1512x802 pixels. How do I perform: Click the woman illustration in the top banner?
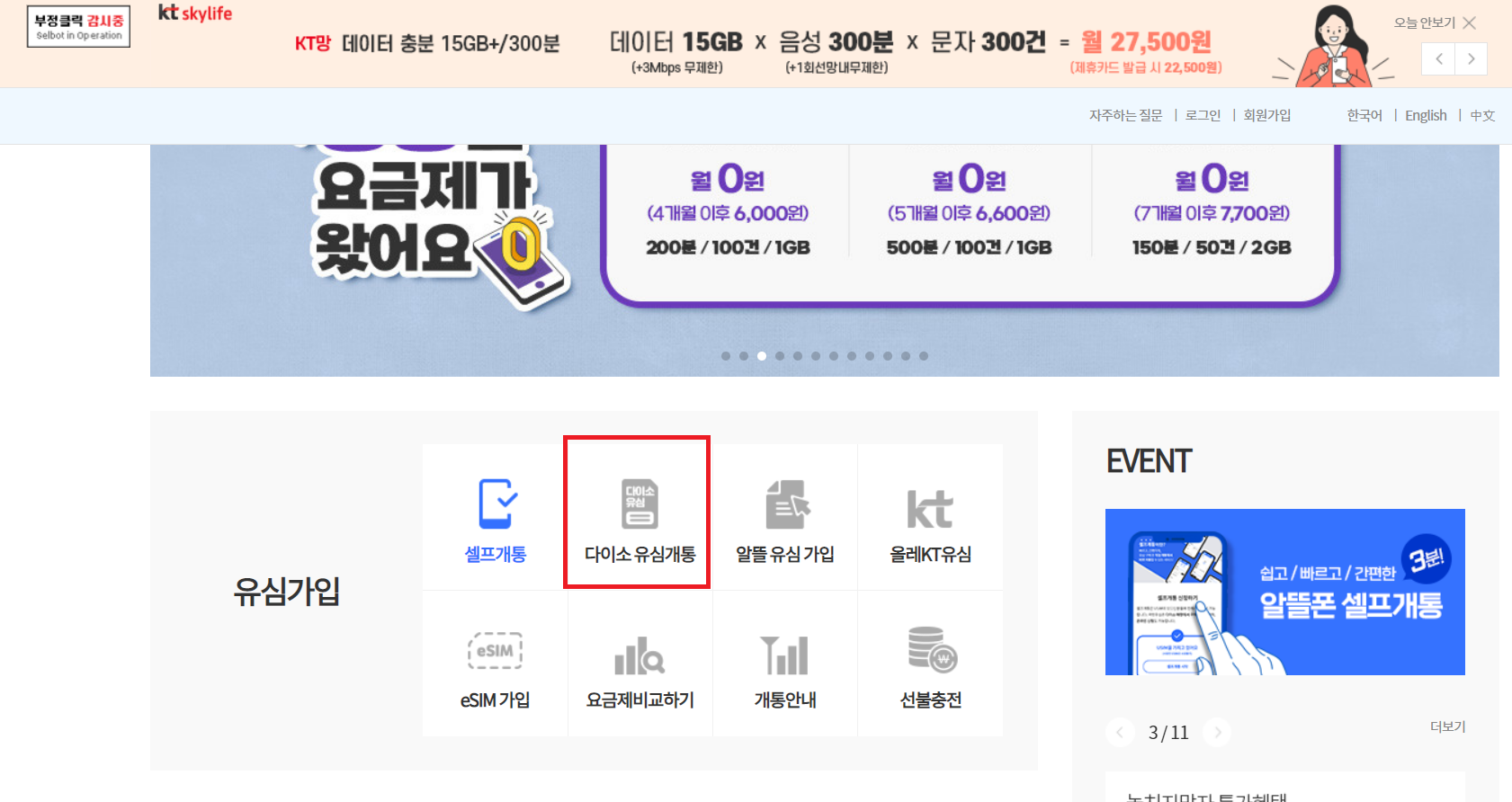(1334, 46)
